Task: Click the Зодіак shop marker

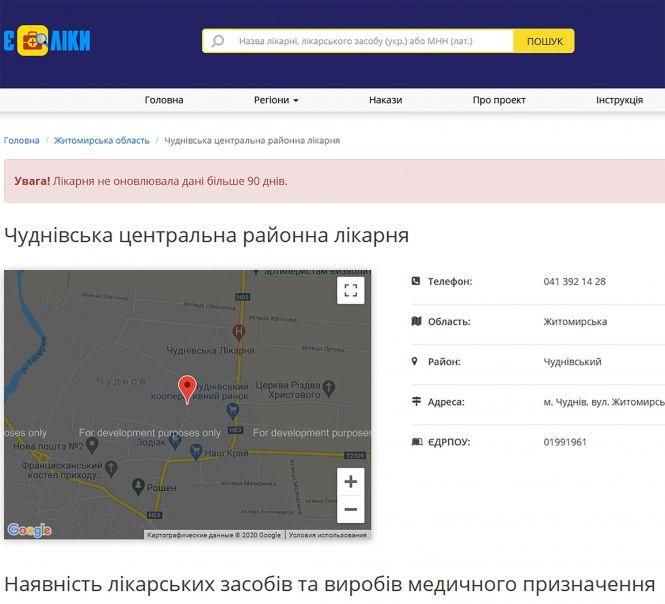Action: coord(175,441)
